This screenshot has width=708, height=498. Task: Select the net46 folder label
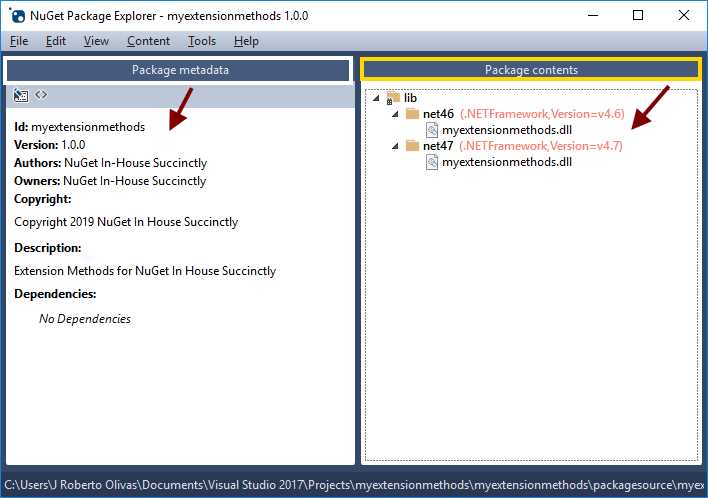(438, 114)
